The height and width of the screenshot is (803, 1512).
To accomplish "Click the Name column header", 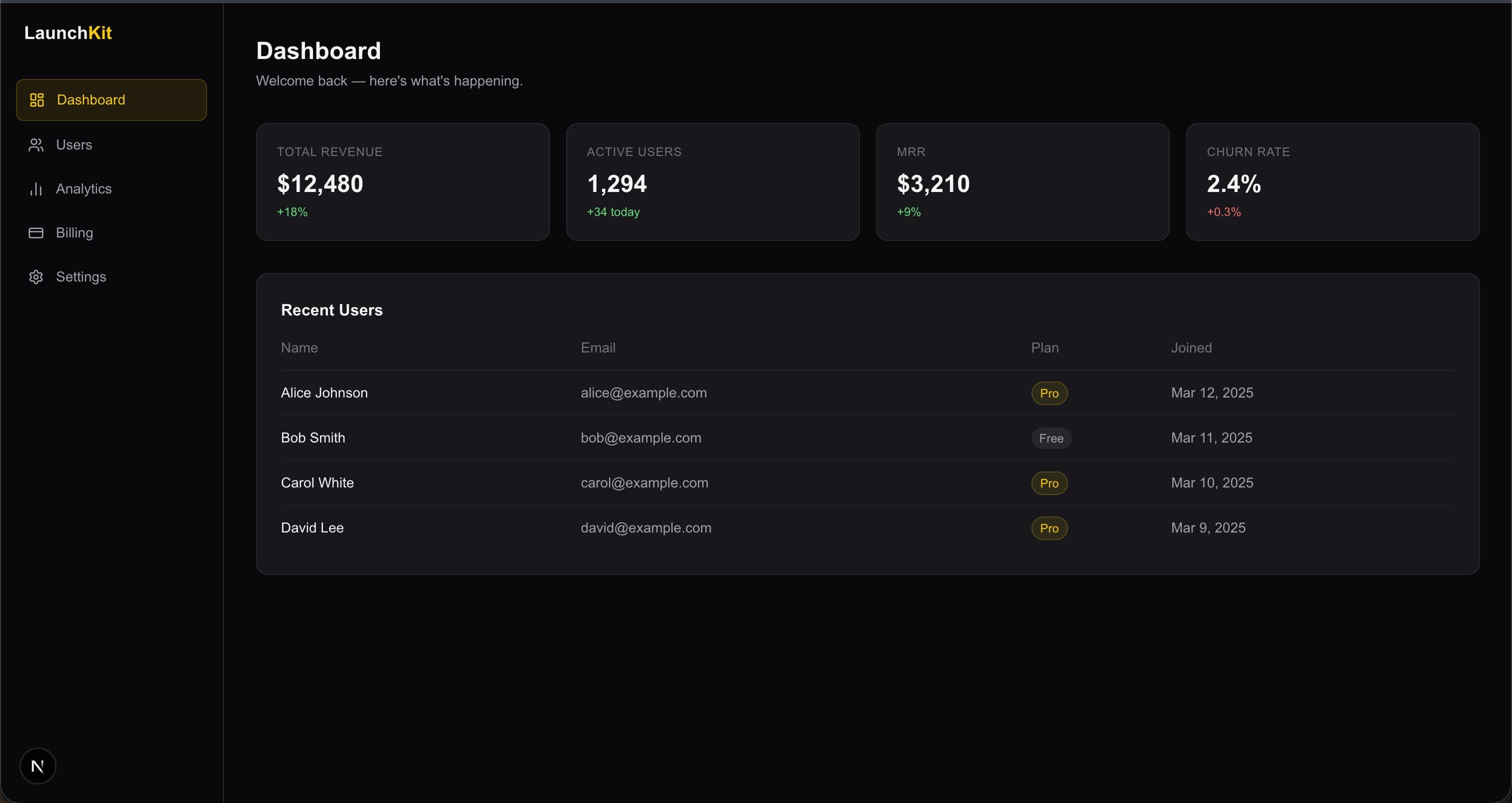I will (x=299, y=348).
